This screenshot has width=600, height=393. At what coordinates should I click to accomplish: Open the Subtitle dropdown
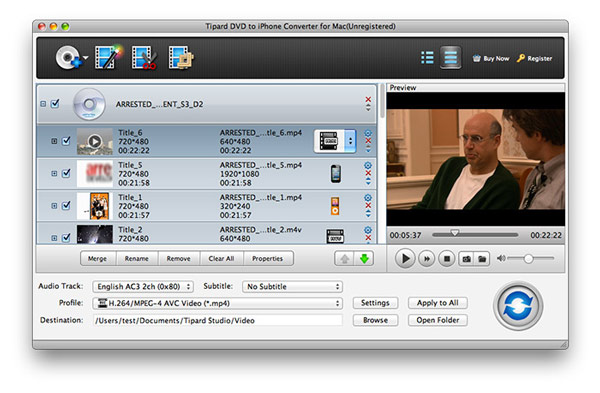coord(292,287)
